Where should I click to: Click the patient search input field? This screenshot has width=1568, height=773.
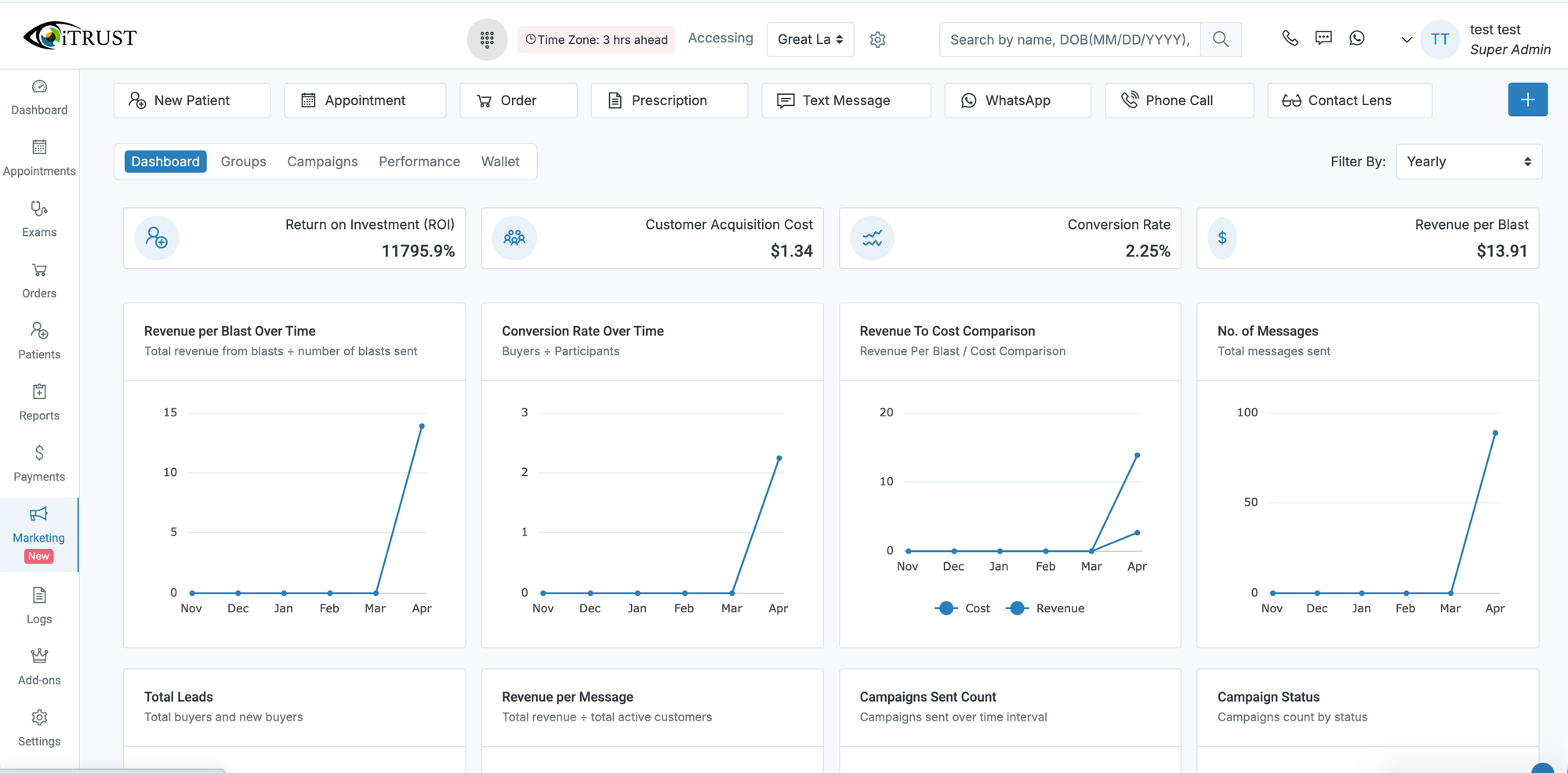coord(1069,39)
